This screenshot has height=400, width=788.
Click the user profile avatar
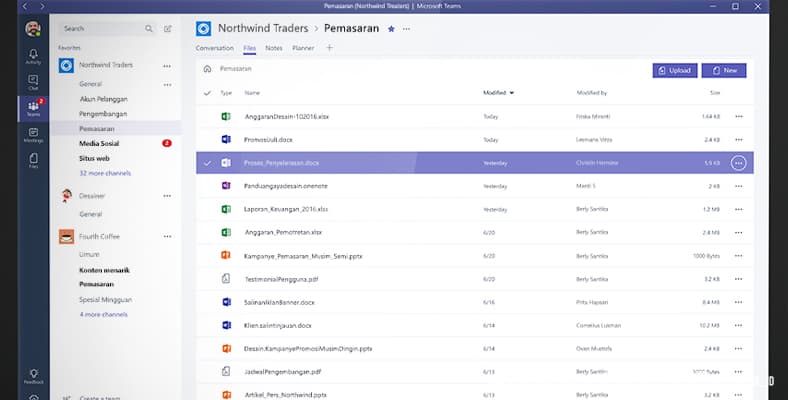(x=33, y=29)
